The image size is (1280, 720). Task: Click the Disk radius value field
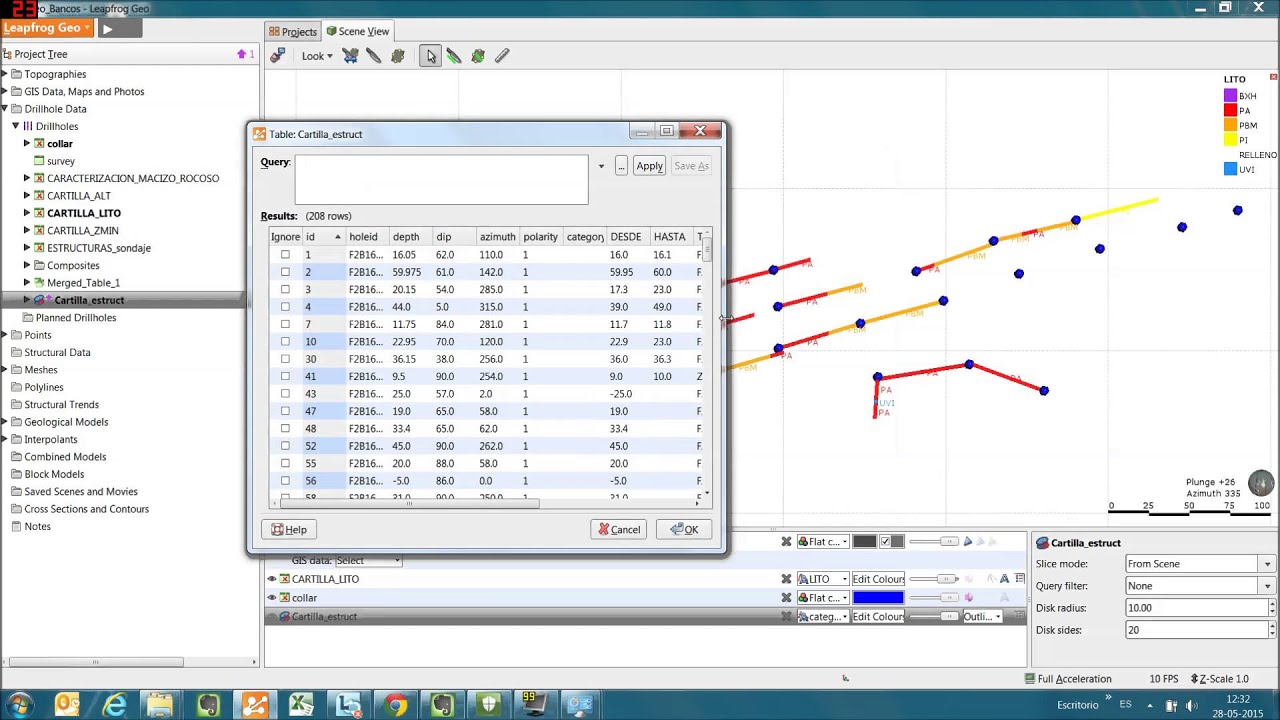[x=1196, y=608]
